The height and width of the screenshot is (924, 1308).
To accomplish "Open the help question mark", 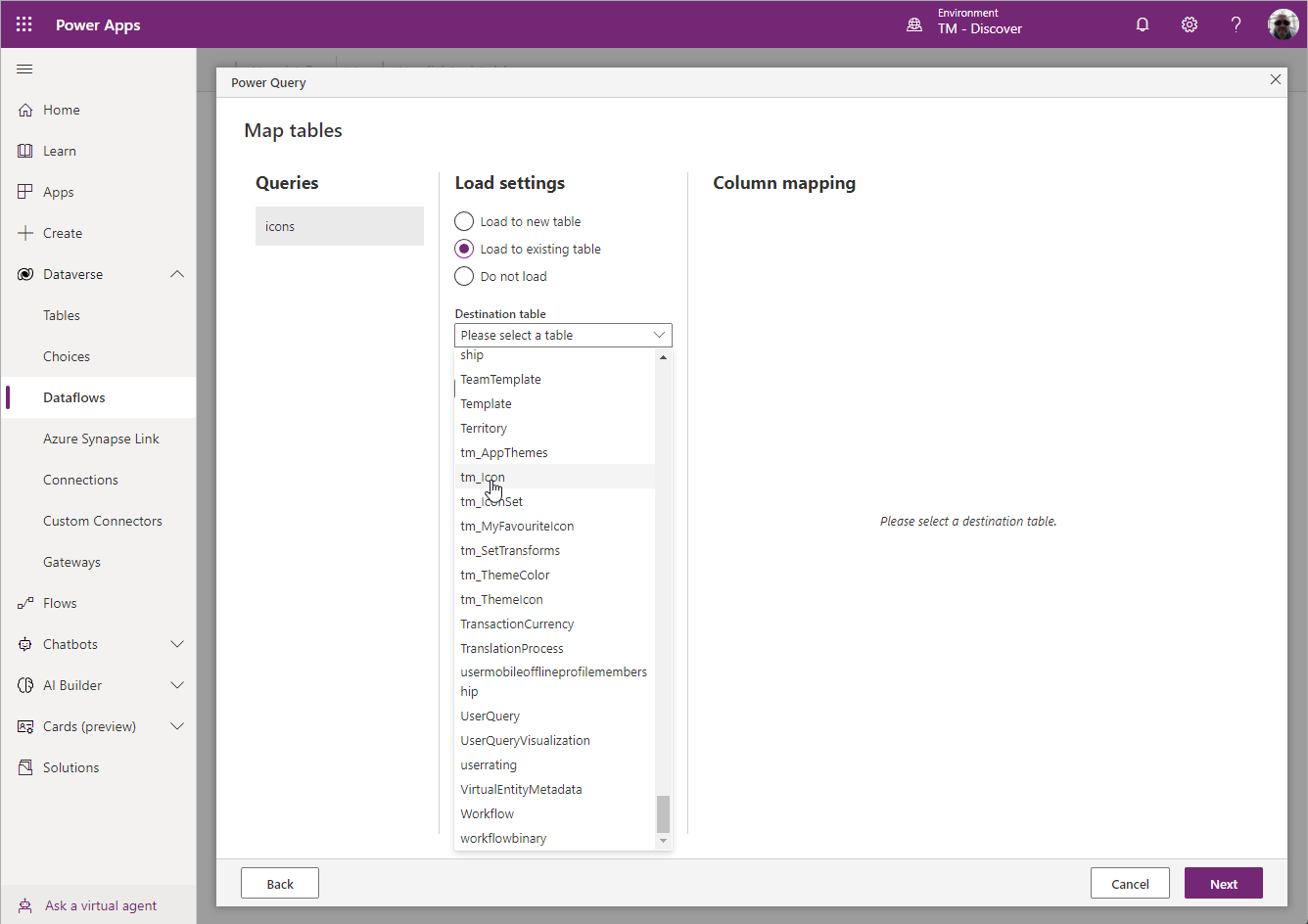I will pyautogui.click(x=1237, y=24).
